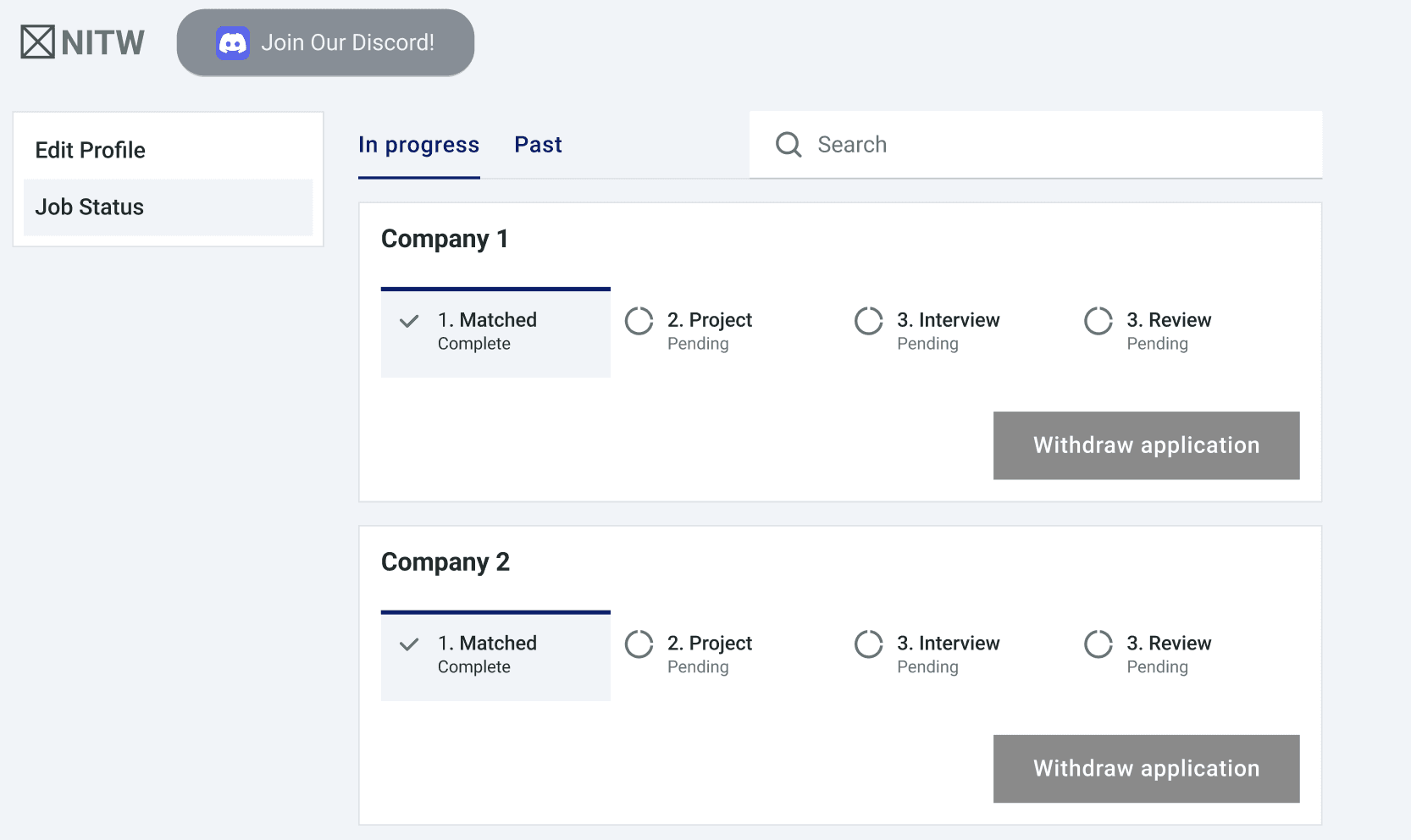Select Company 1 Matched step
This screenshot has height=840, width=1411.
496,333
